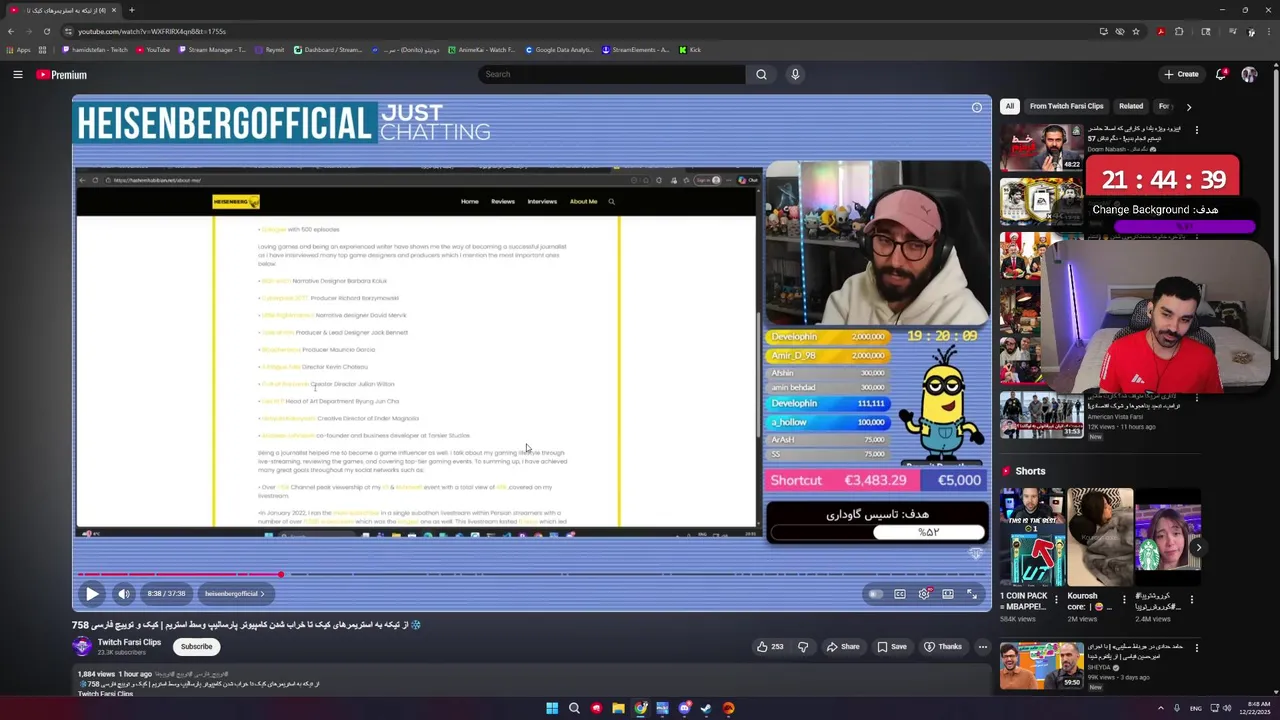Open options for 1 COIN PACK short
Viewport: 1280px width, 720px height.
click(1056, 600)
